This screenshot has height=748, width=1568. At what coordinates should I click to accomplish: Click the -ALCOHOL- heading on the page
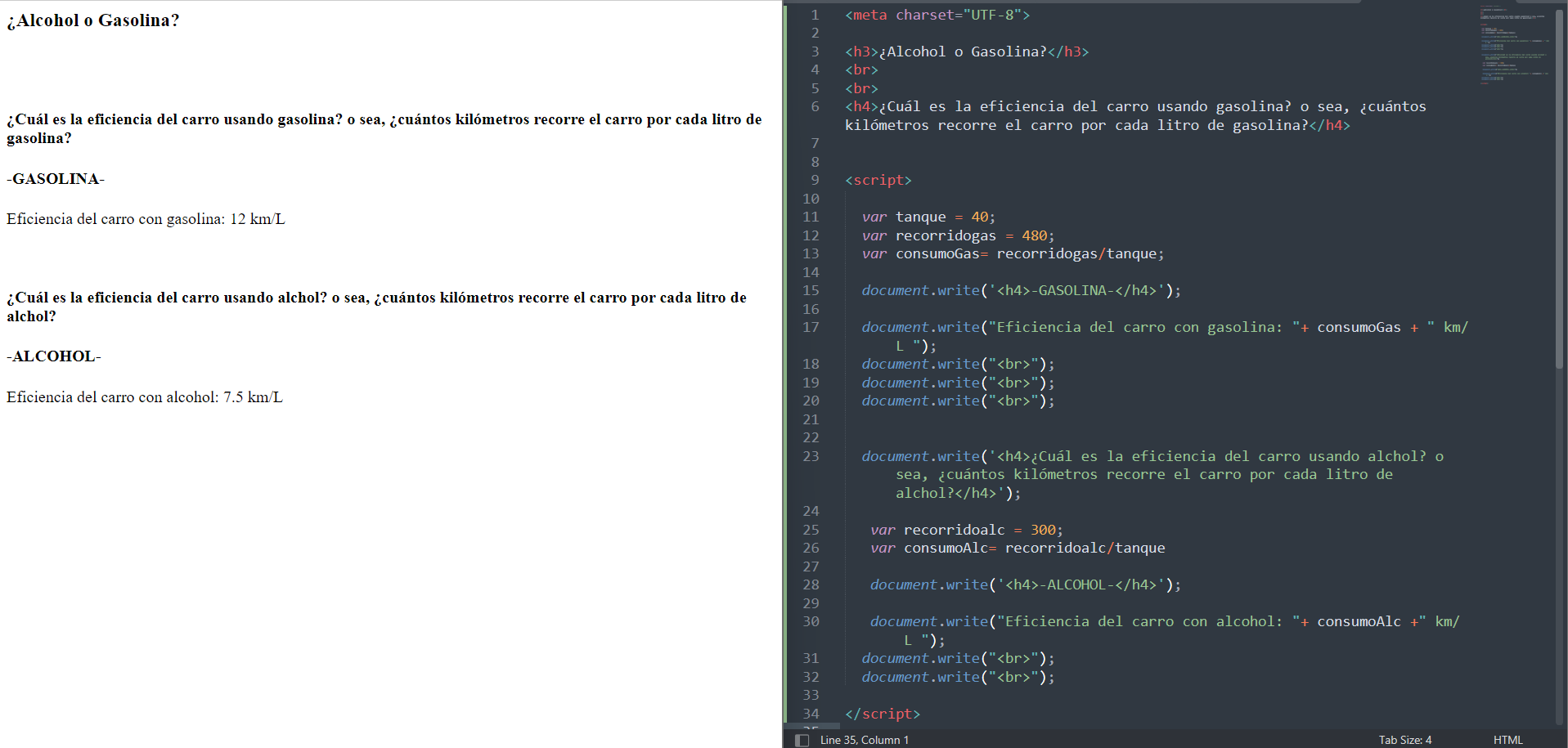point(54,356)
